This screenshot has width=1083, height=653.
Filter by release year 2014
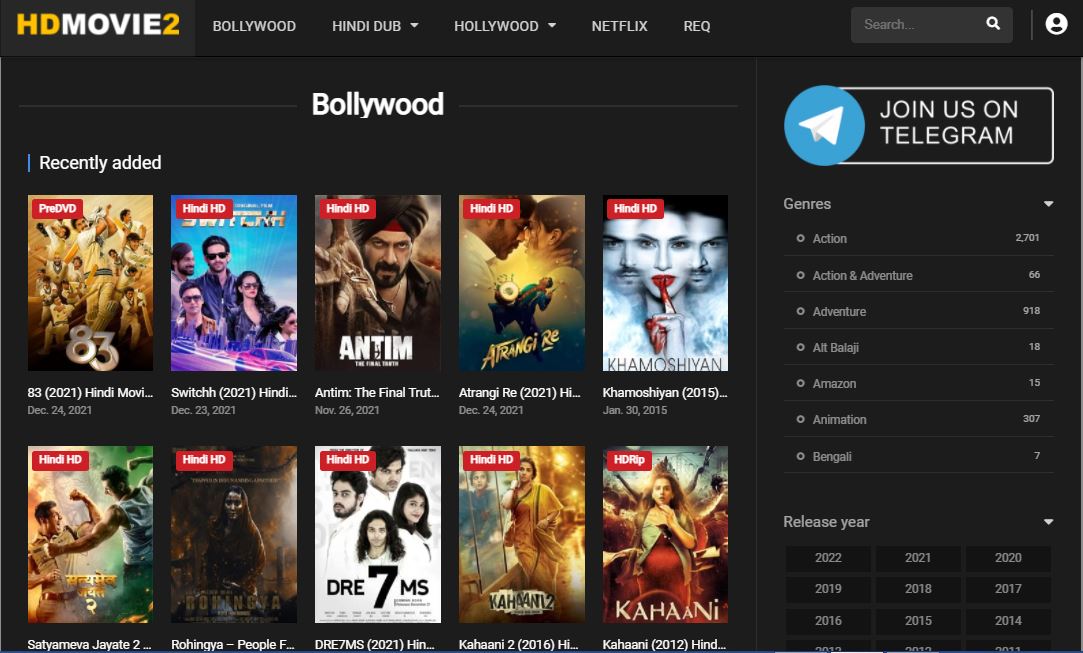pos(1008,621)
